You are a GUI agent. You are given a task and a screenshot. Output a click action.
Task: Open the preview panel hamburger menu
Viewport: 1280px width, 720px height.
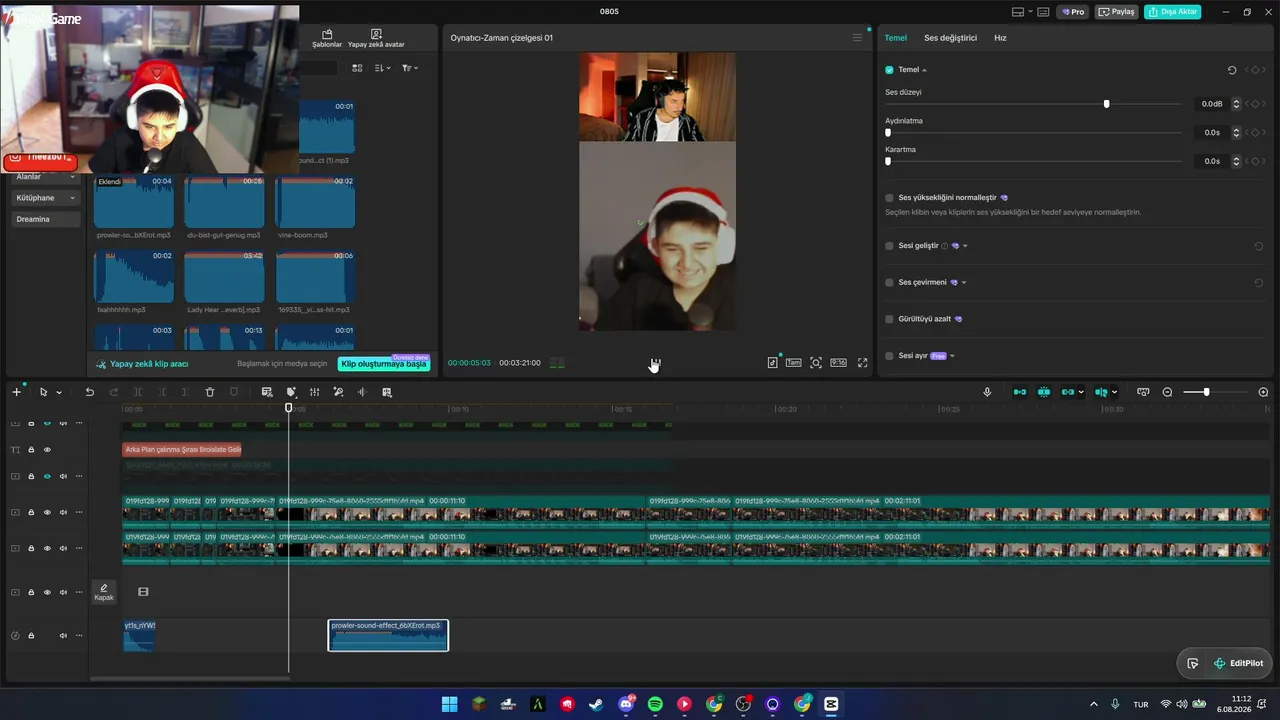coord(857,38)
